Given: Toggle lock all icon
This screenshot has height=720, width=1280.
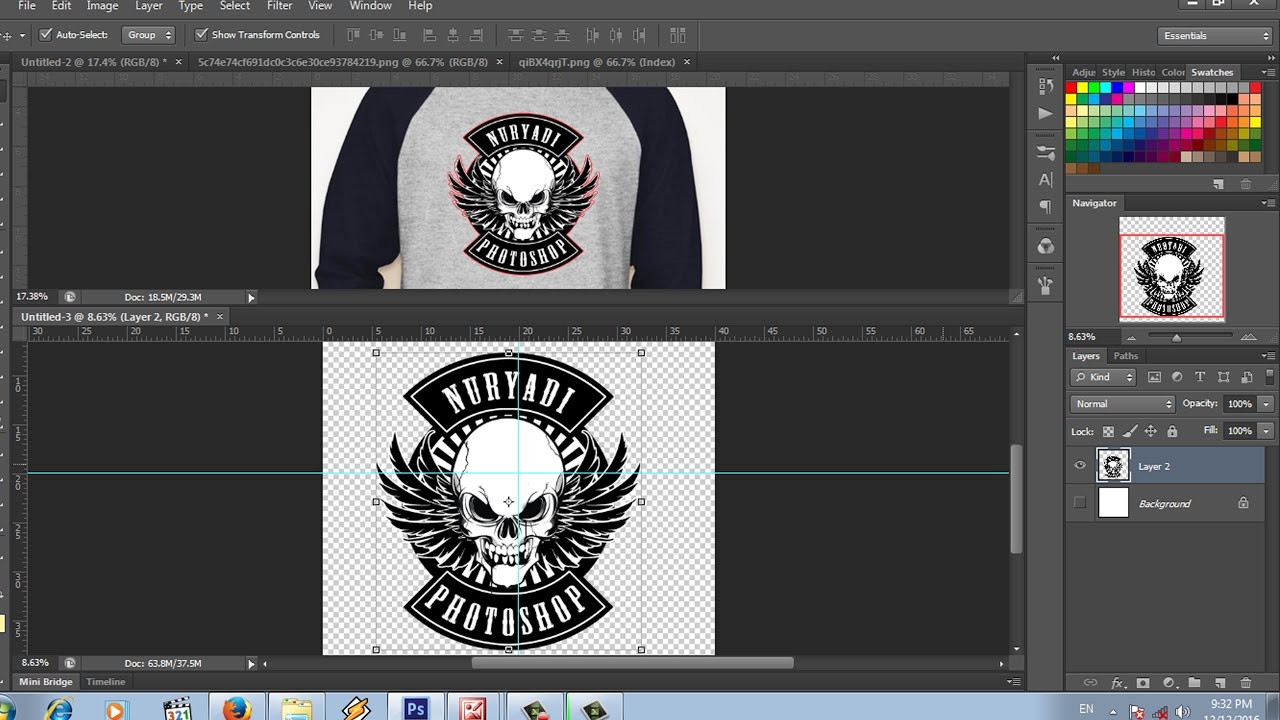Looking at the screenshot, I should coord(1172,432).
